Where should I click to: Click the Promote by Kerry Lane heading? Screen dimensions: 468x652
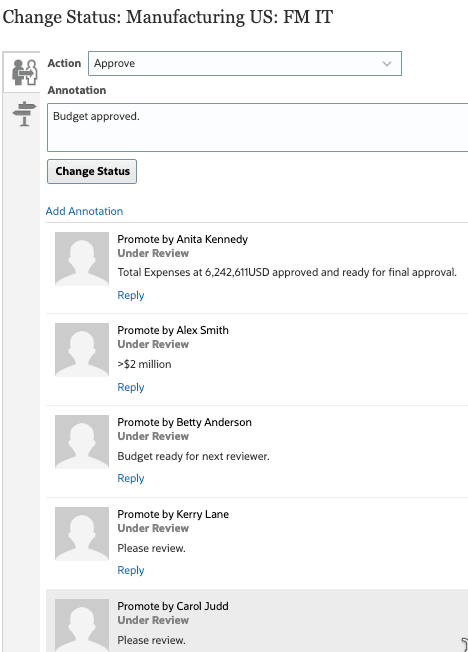173,514
